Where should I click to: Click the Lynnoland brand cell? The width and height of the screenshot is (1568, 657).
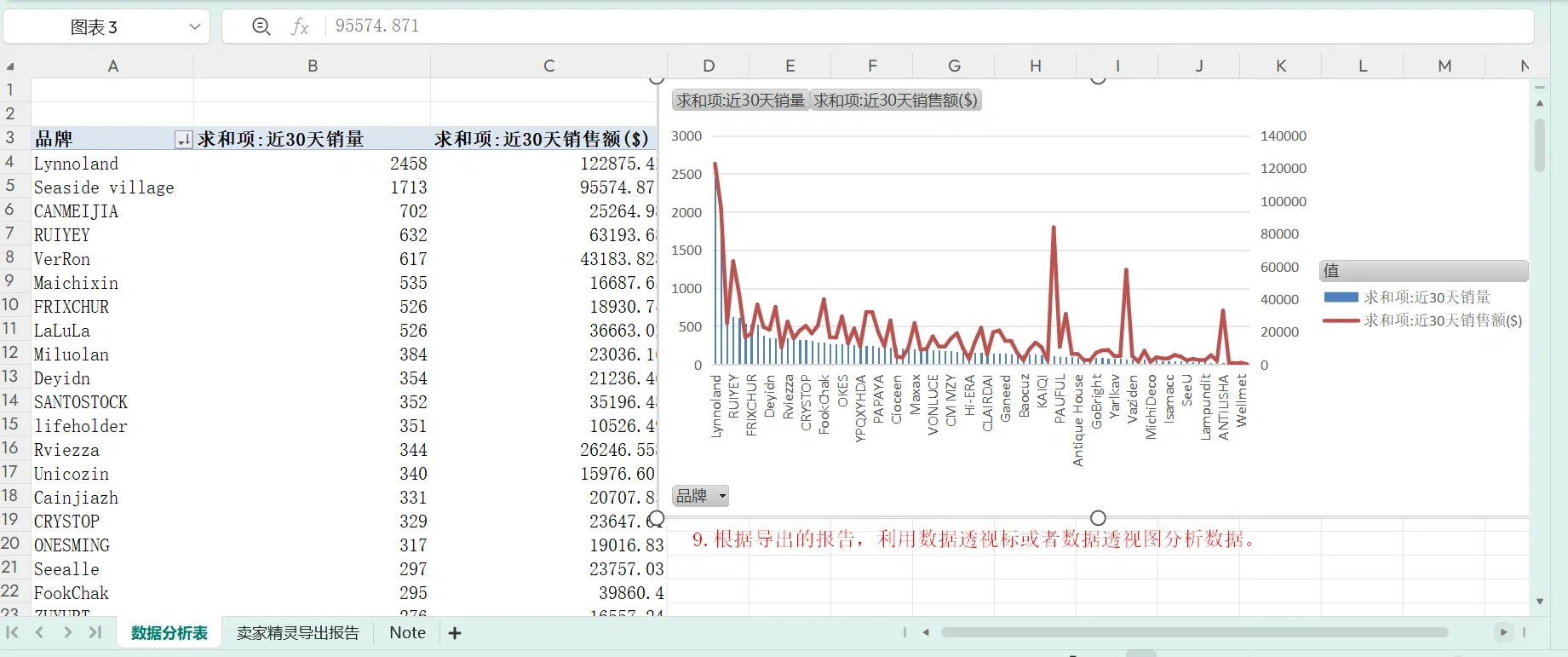(x=112, y=164)
